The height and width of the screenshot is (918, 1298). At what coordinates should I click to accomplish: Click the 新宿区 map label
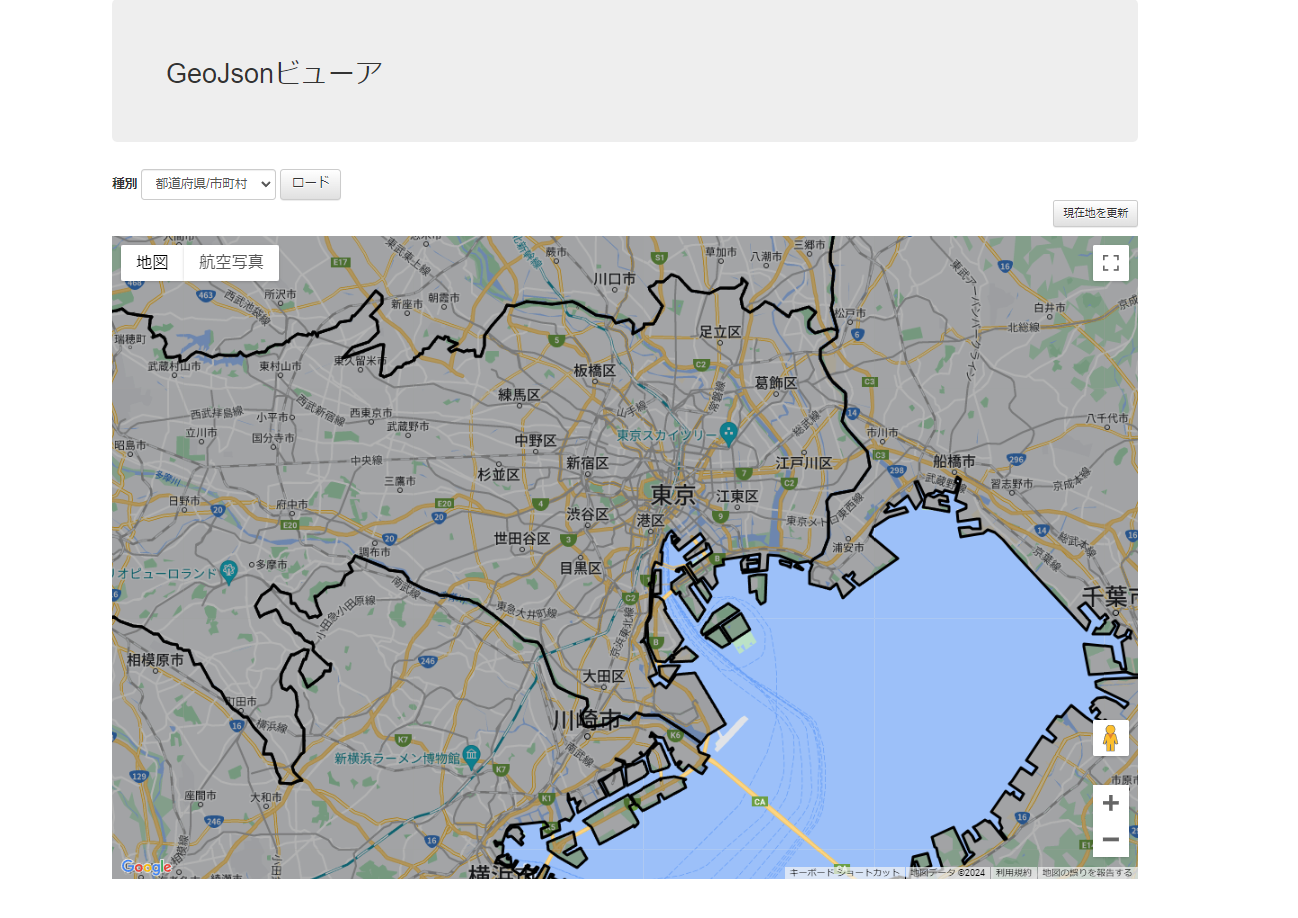coord(587,463)
